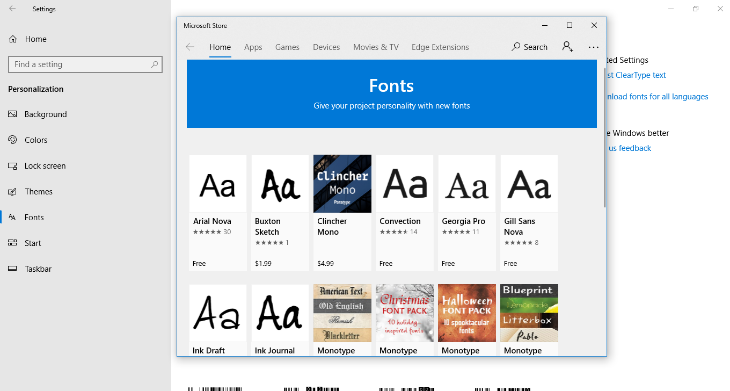Click the $4.99 price of Clincher Mono
The image size is (730, 391).
pos(325,263)
